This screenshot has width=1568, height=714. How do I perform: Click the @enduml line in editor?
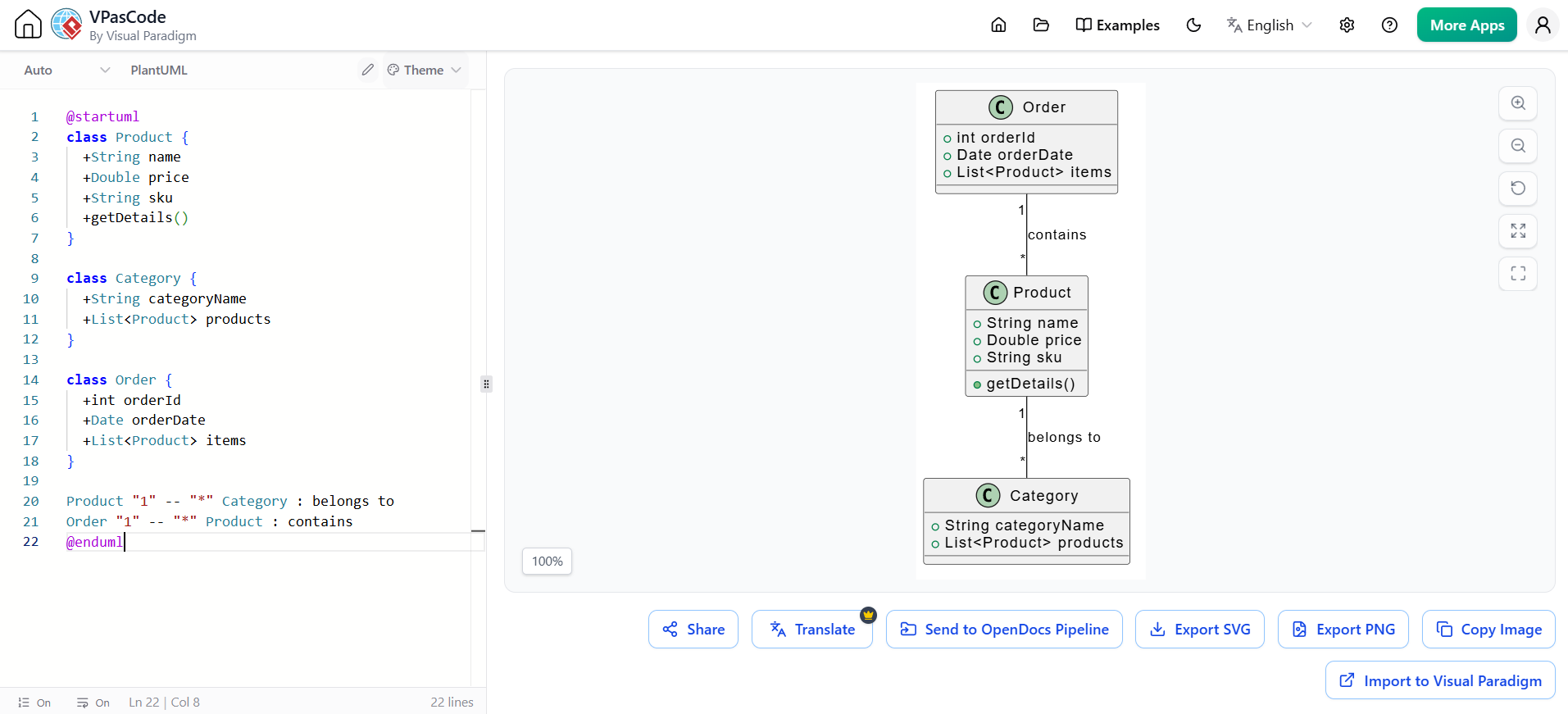(x=95, y=542)
